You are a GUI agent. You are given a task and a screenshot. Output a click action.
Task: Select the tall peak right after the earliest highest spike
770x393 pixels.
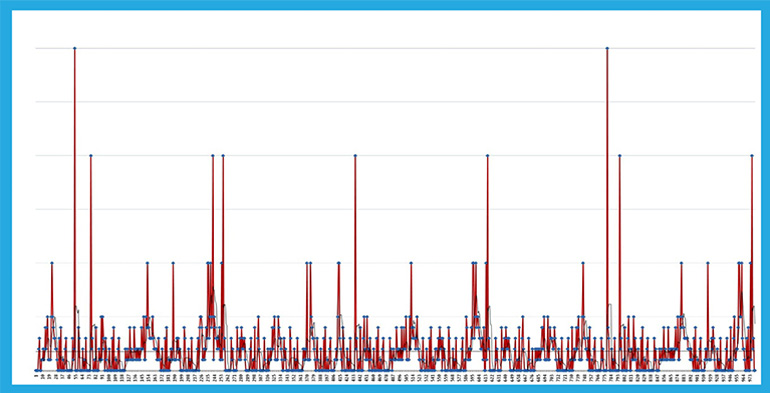pyautogui.click(x=91, y=155)
